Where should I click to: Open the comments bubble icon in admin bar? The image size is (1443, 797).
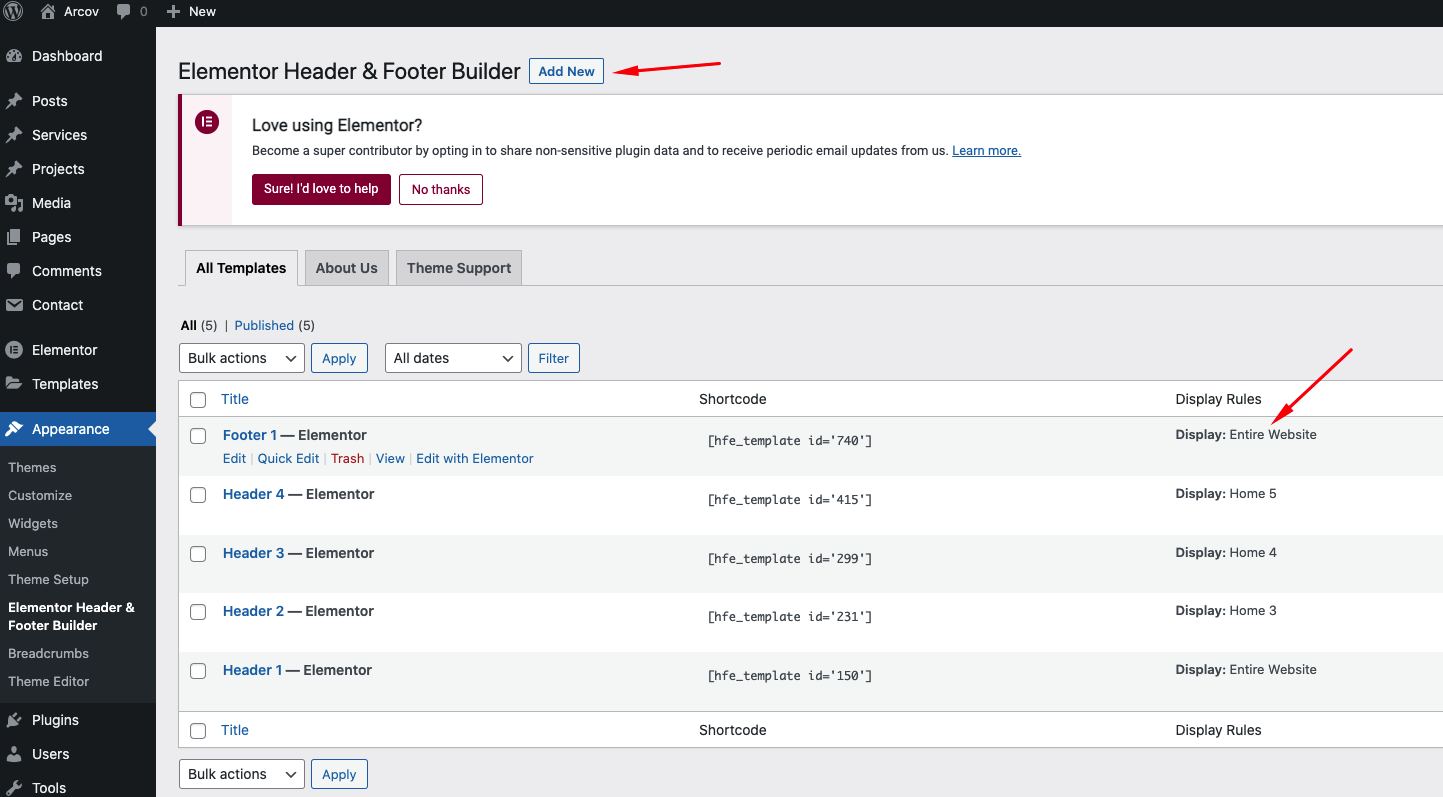tap(124, 12)
